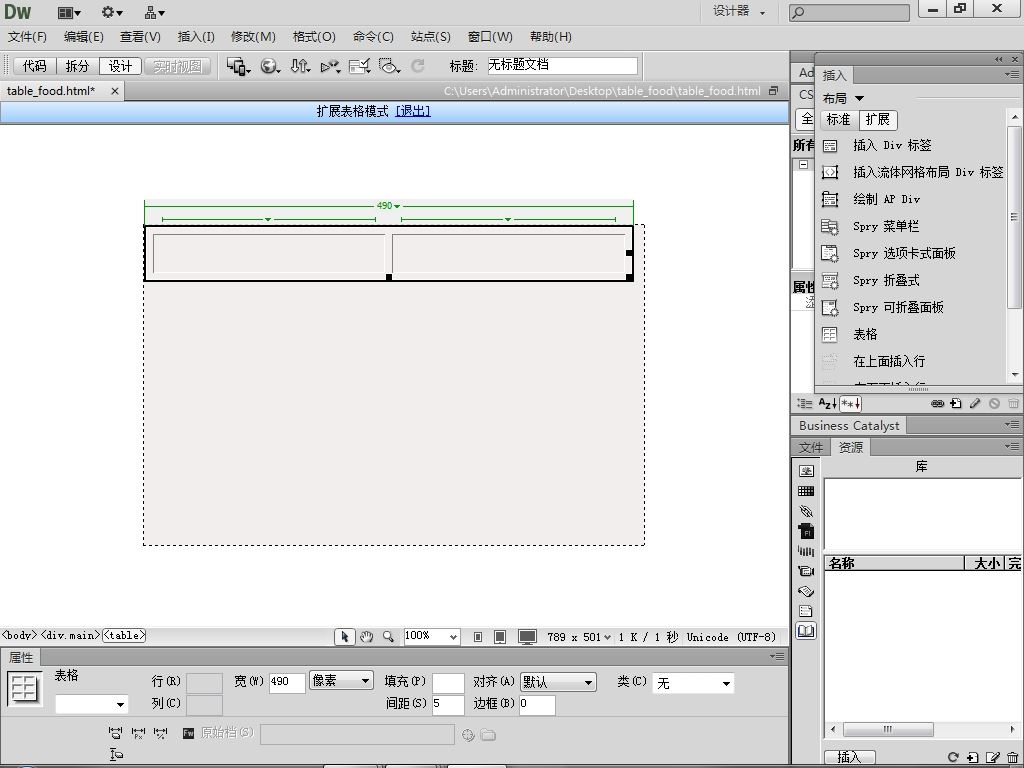Click clear row heights icon in properties

pyautogui.click(x=116, y=754)
